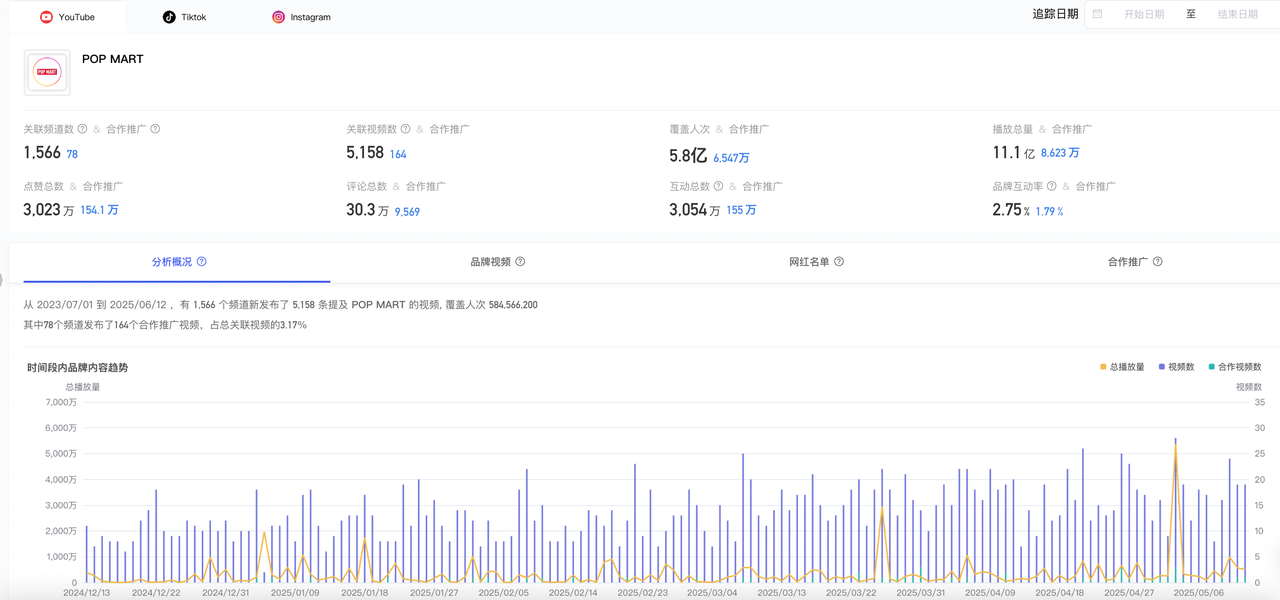
Task: Click help icon next to 互动总数
Action: pyautogui.click(x=718, y=186)
